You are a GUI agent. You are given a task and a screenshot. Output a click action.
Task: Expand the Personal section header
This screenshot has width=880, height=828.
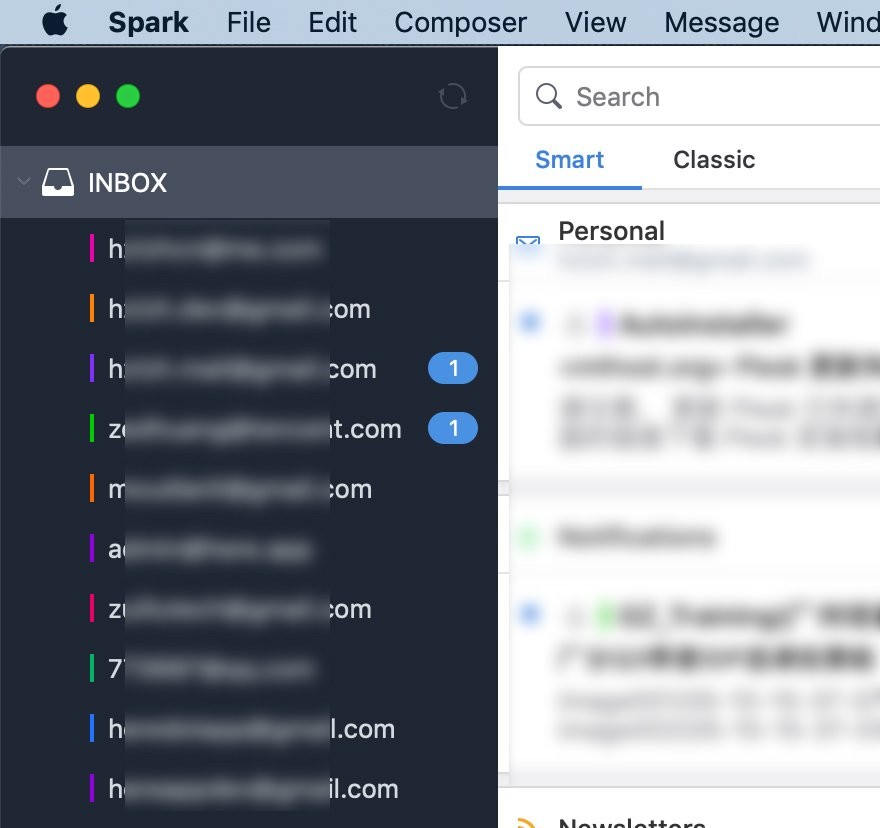coord(611,232)
